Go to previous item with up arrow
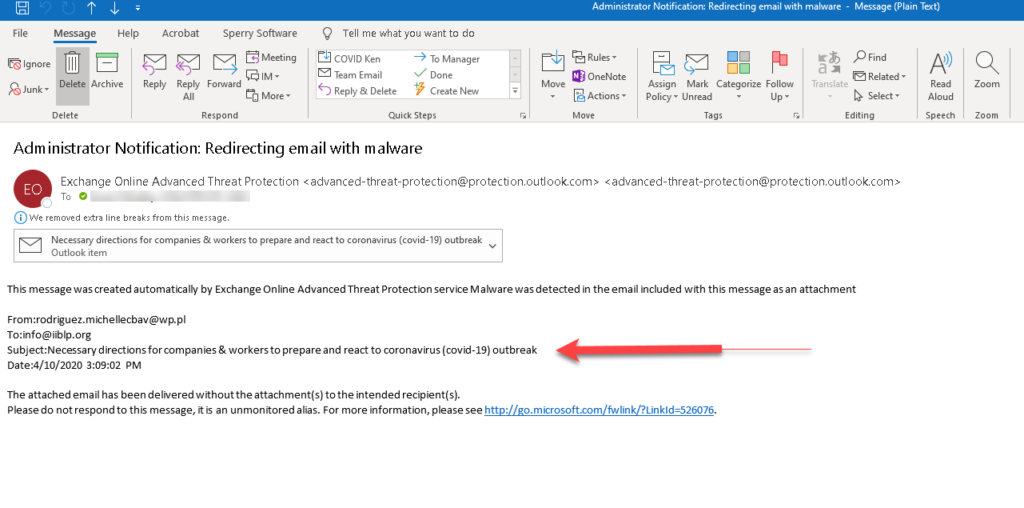 pos(91,8)
